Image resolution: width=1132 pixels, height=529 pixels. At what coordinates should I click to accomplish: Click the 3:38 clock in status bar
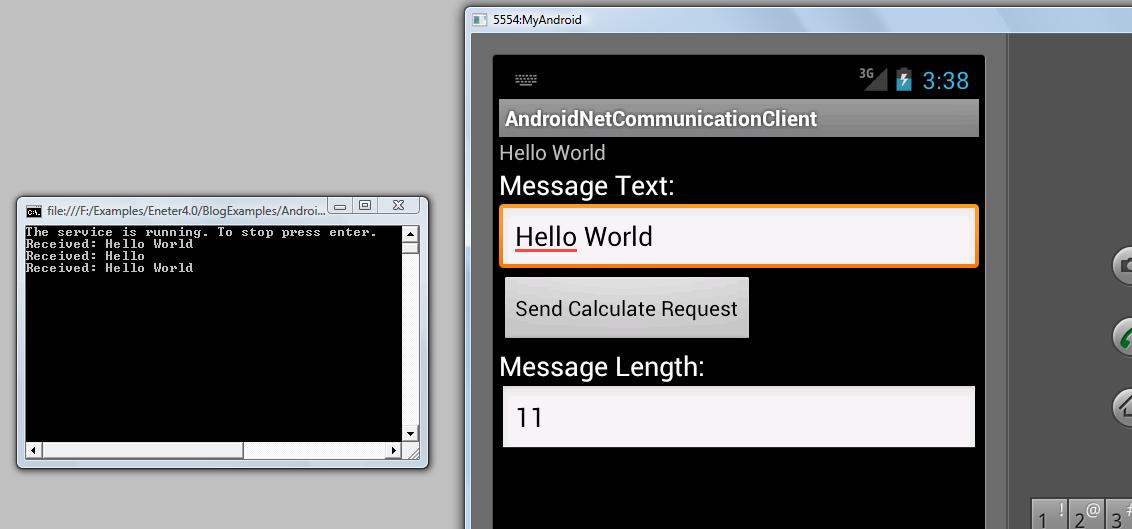pyautogui.click(x=945, y=81)
